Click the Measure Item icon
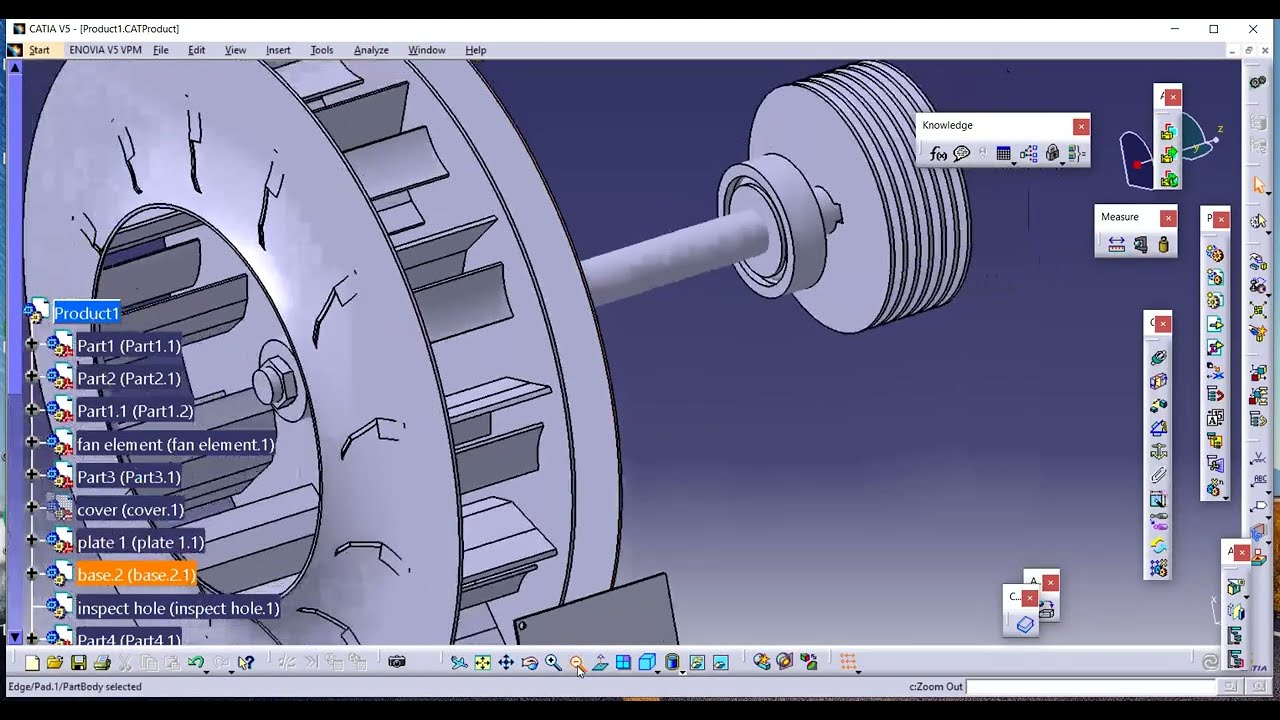1280x720 pixels. (1140, 245)
